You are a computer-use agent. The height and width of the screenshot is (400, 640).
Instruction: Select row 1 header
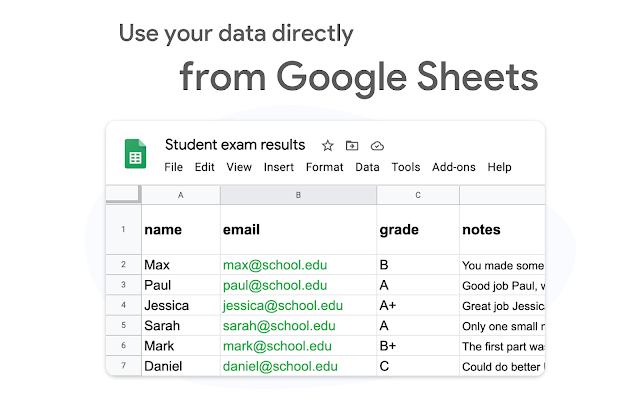click(123, 229)
